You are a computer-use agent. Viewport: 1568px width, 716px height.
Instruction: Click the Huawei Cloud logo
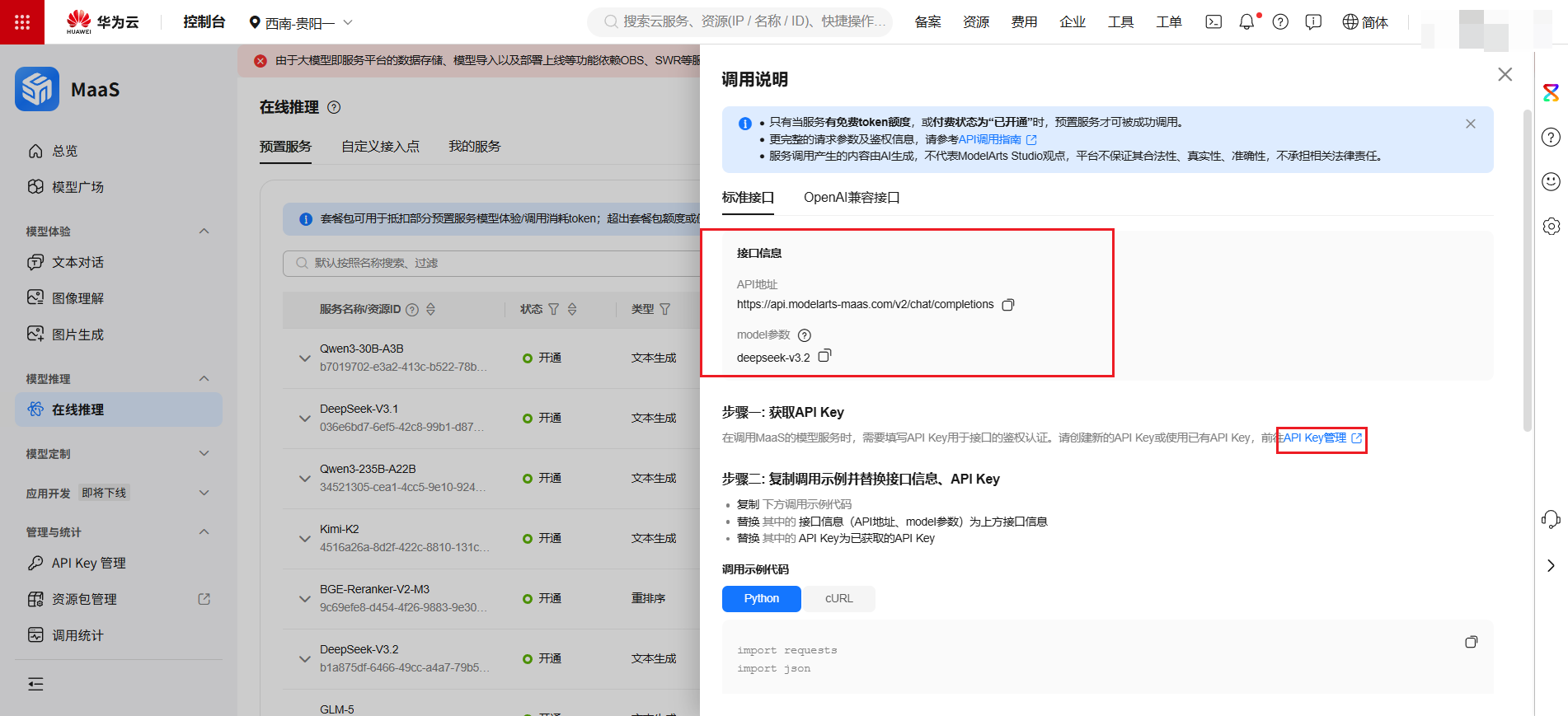pyautogui.click(x=102, y=22)
